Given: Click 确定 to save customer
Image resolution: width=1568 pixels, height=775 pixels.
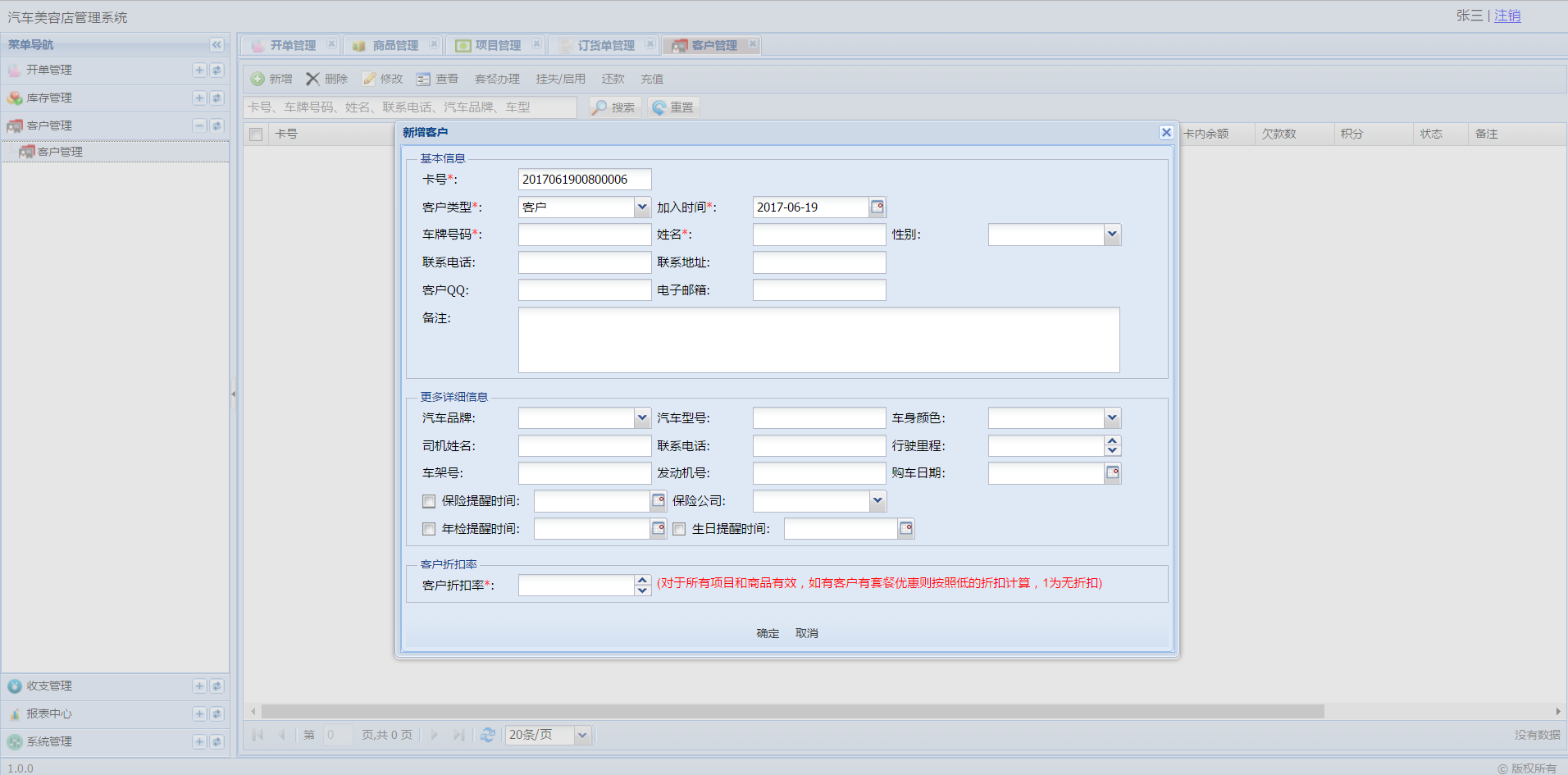Looking at the screenshot, I should [x=768, y=633].
